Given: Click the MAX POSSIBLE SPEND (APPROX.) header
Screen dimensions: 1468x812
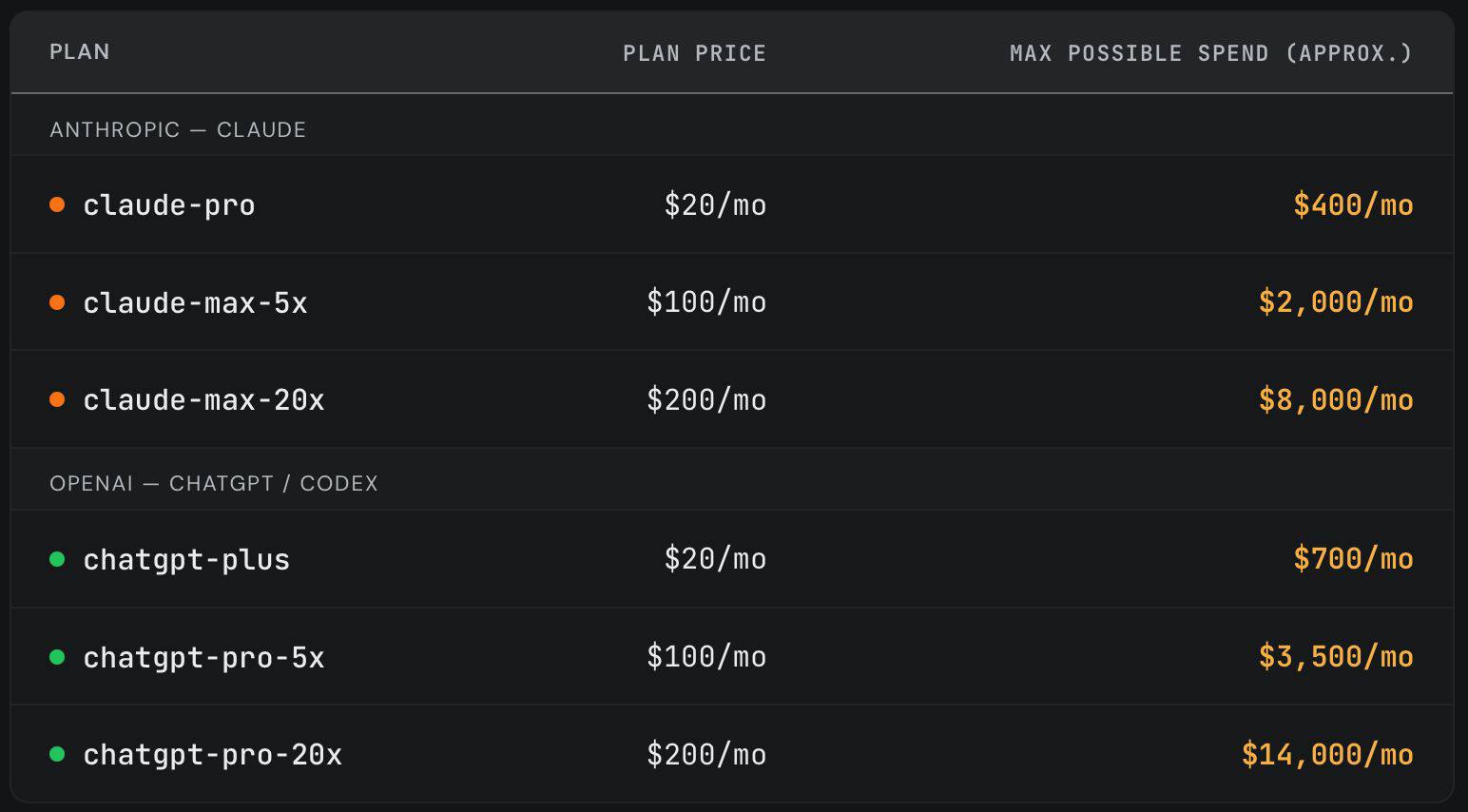Looking at the screenshot, I should (1211, 53).
